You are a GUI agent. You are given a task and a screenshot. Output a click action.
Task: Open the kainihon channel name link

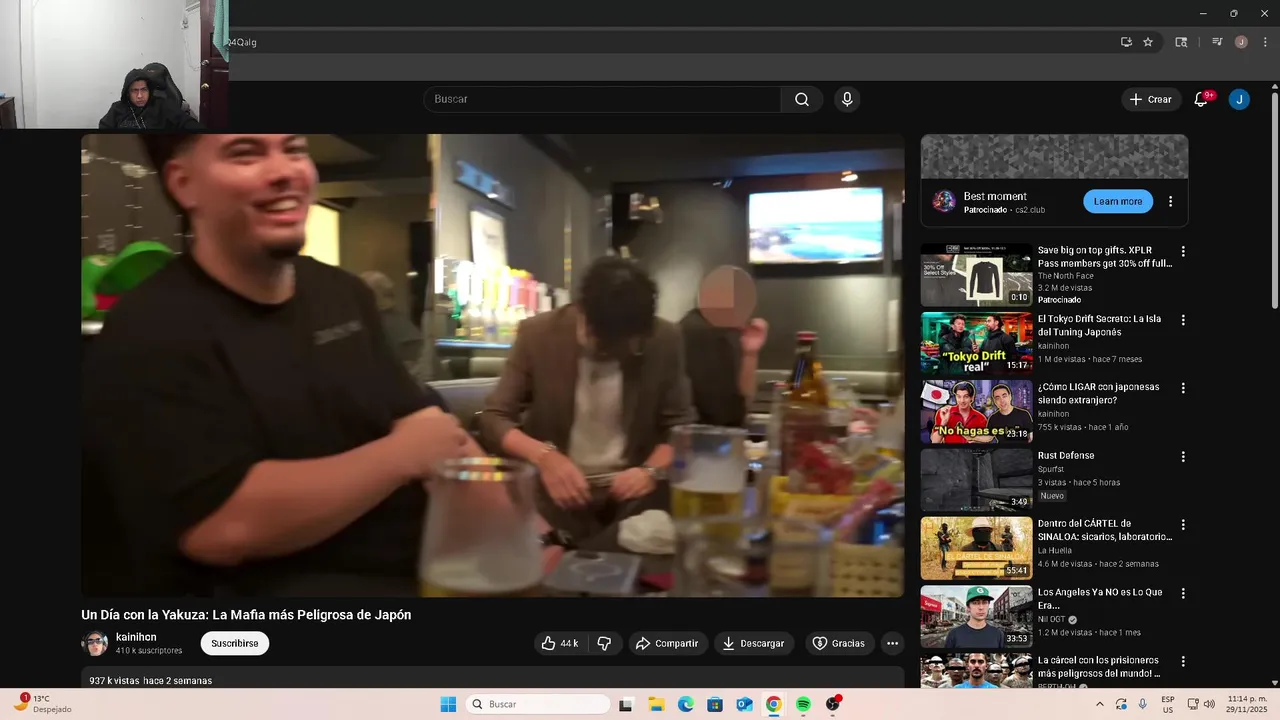point(136,637)
